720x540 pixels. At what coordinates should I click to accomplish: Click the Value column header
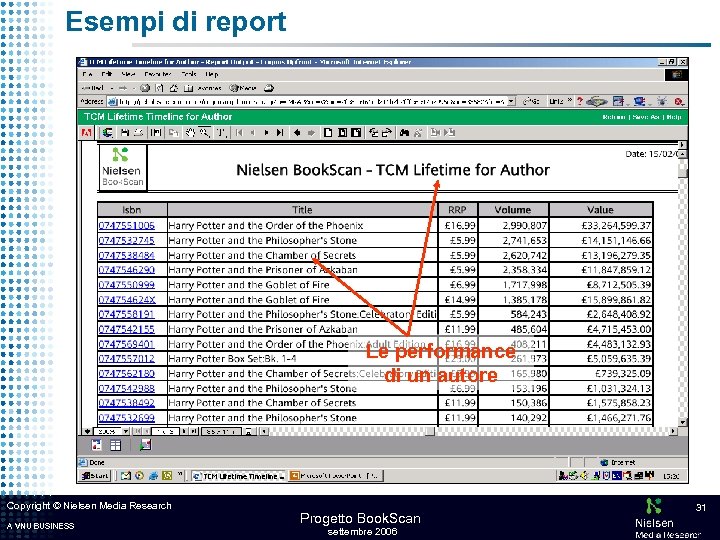[600, 210]
